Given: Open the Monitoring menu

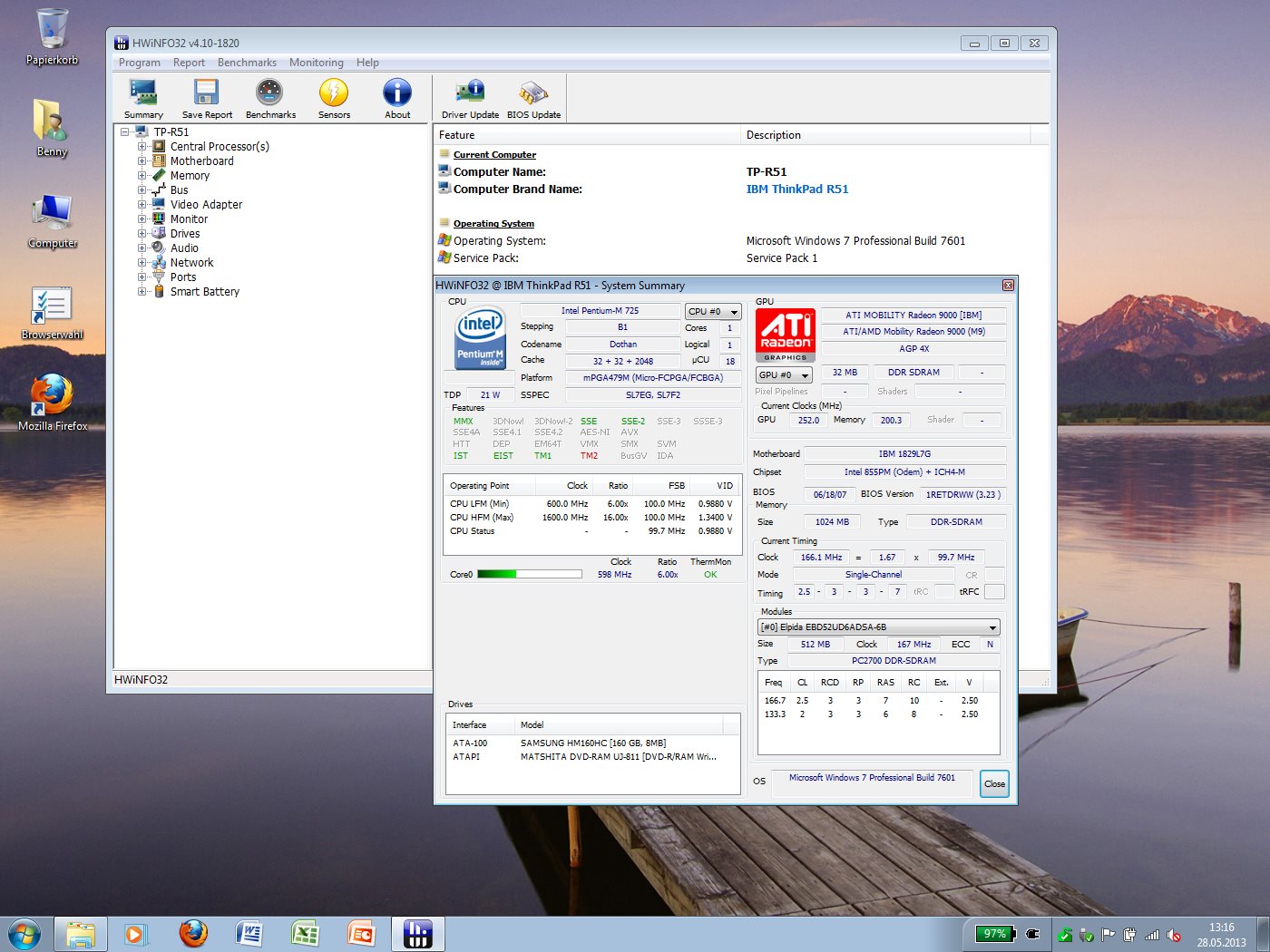Looking at the screenshot, I should click(x=316, y=63).
